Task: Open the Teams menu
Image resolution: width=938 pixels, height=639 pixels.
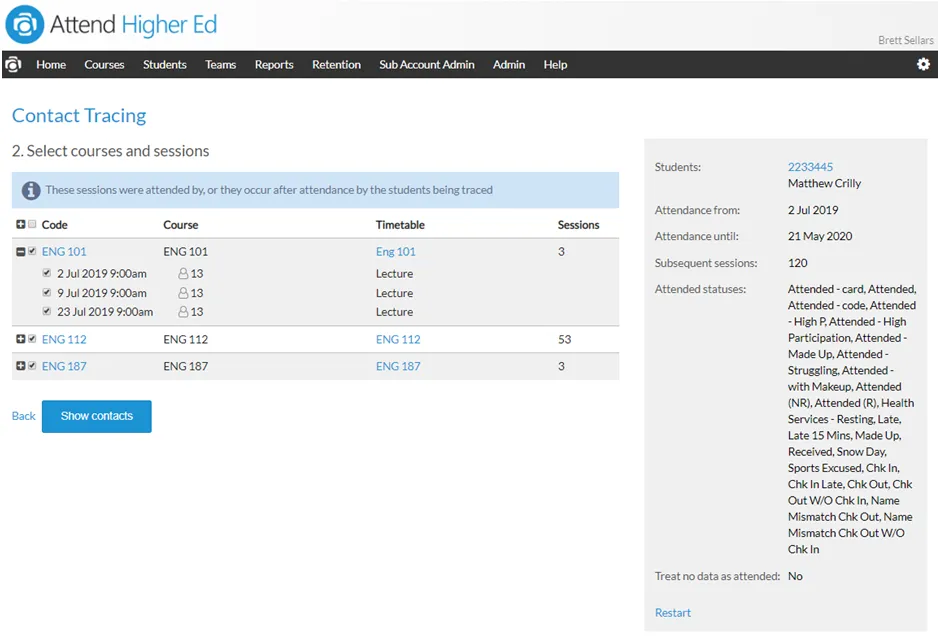Action: (x=220, y=65)
